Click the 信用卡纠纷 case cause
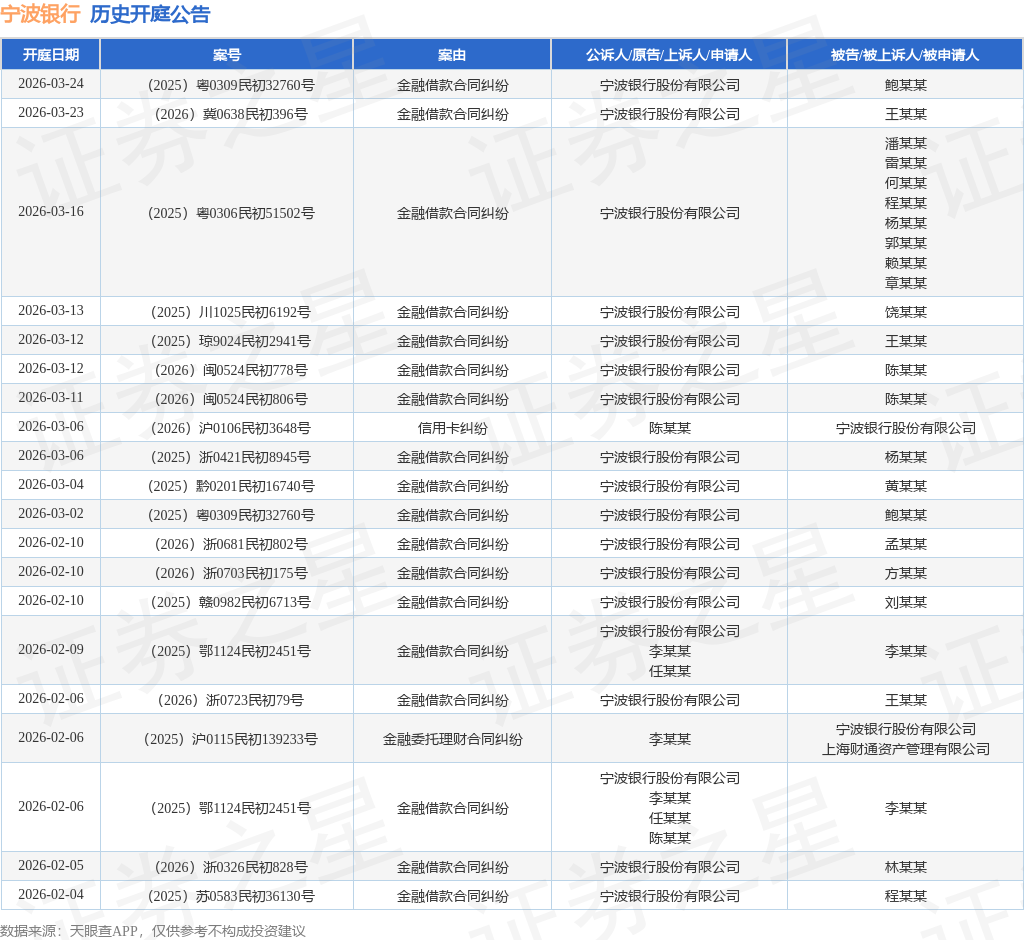This screenshot has height=940, width=1024. [x=453, y=429]
